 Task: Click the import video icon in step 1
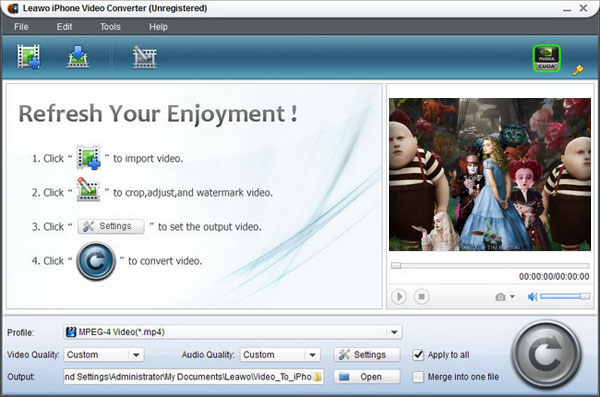pos(88,157)
